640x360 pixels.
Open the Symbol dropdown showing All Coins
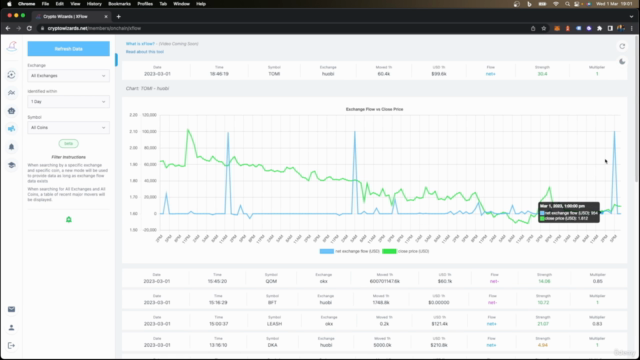tap(69, 127)
